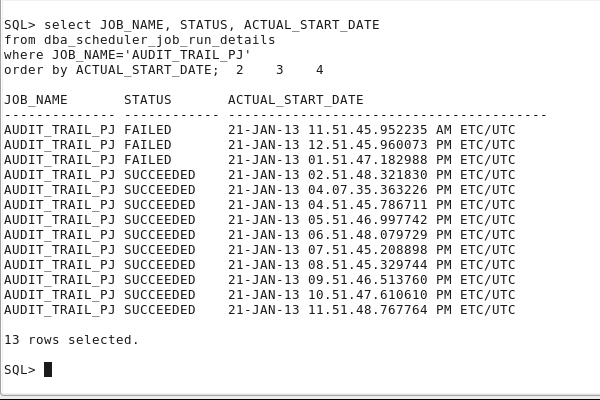The image size is (600, 400).
Task: Click the ACTUAL_START_DATE column header
Action: pos(296,100)
